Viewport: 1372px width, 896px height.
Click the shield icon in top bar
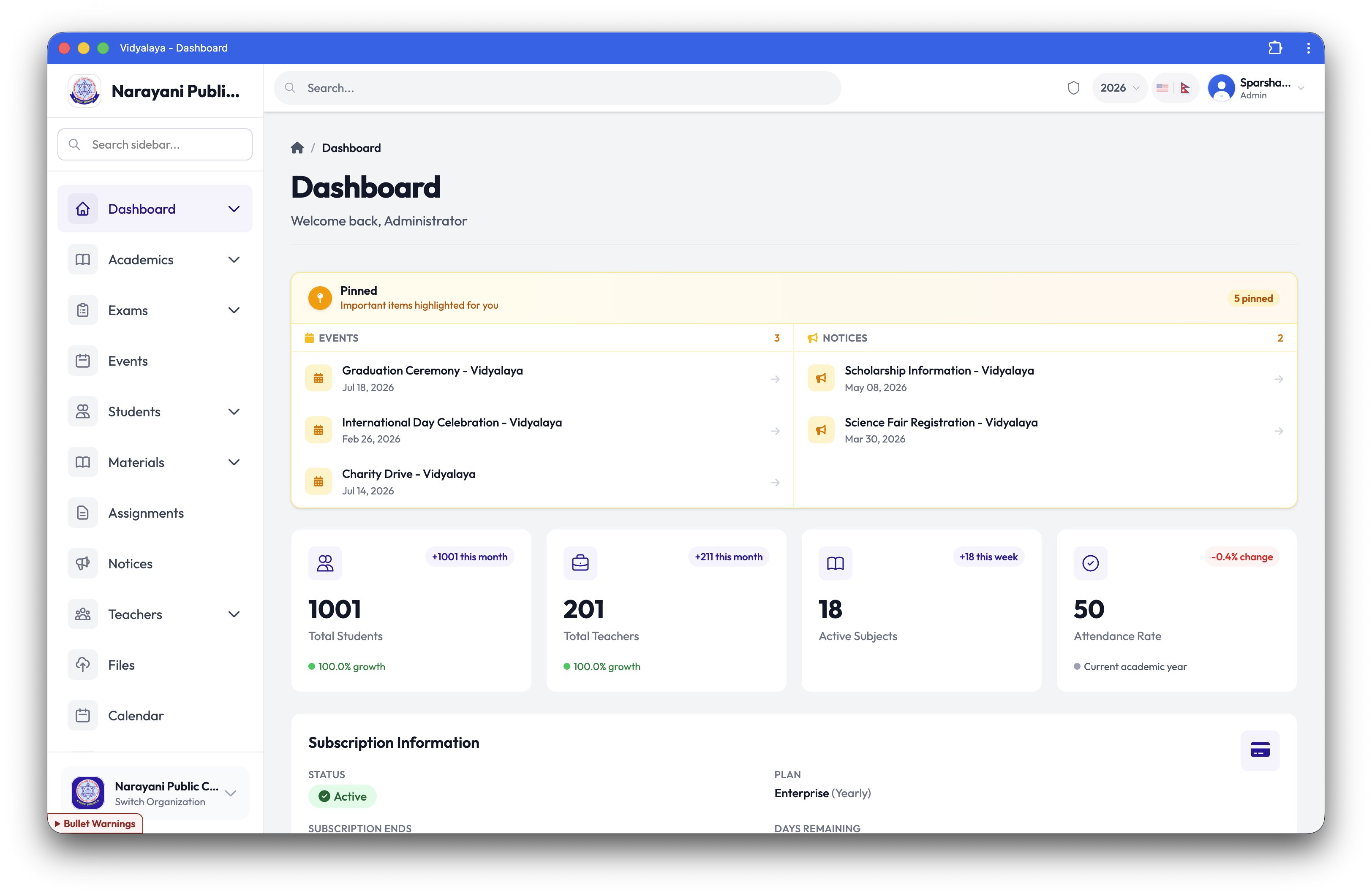click(1073, 88)
